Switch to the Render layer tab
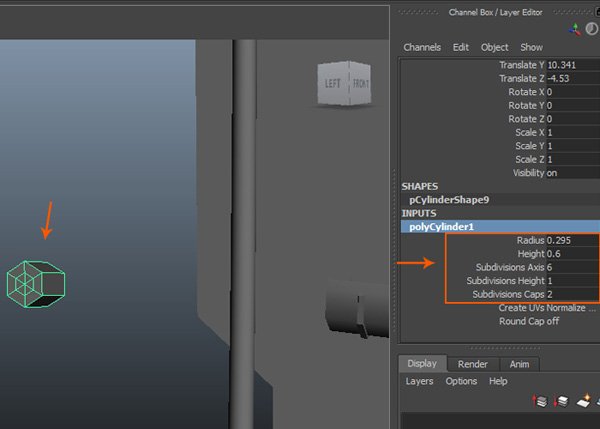This screenshot has width=600, height=429. (473, 364)
